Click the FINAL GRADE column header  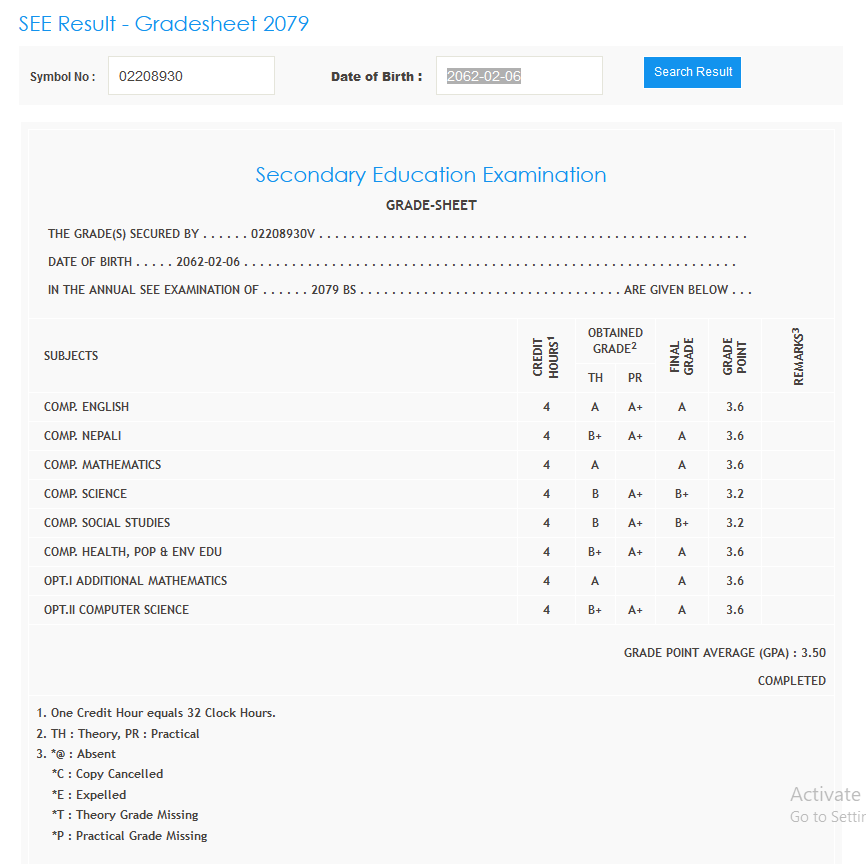681,356
